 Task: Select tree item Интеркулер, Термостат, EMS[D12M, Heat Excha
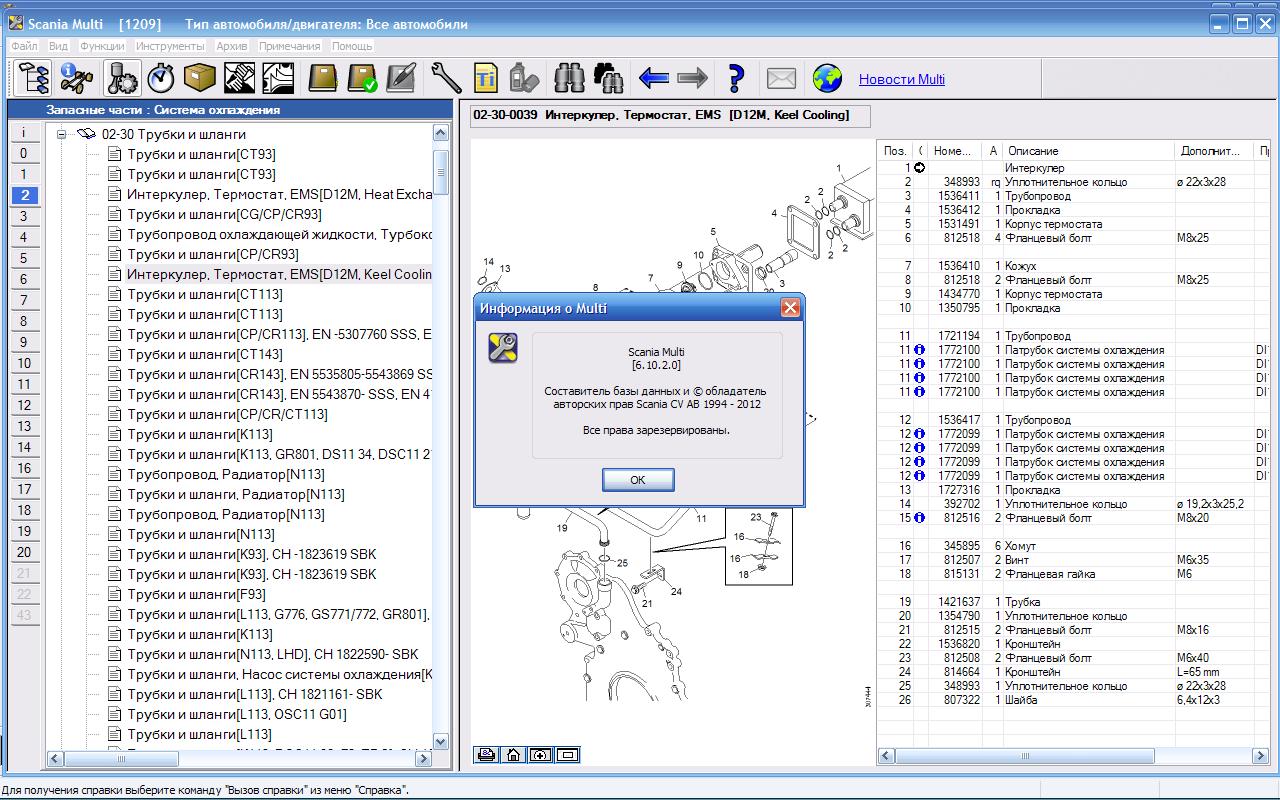coord(279,194)
